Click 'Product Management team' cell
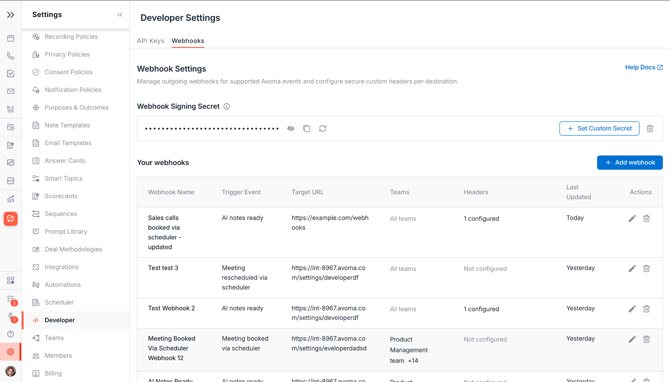670x382 pixels. click(x=408, y=350)
